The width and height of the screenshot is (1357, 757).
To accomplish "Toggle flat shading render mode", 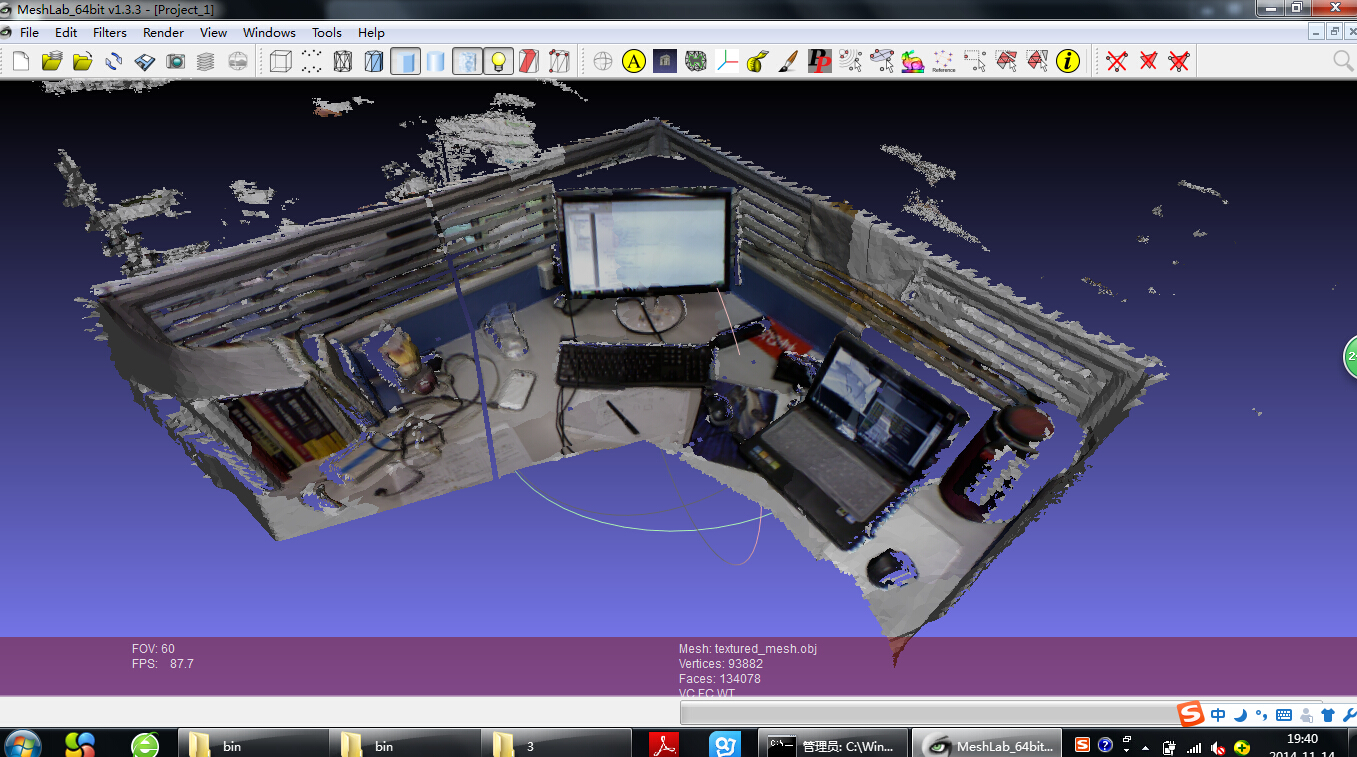I will click(405, 61).
